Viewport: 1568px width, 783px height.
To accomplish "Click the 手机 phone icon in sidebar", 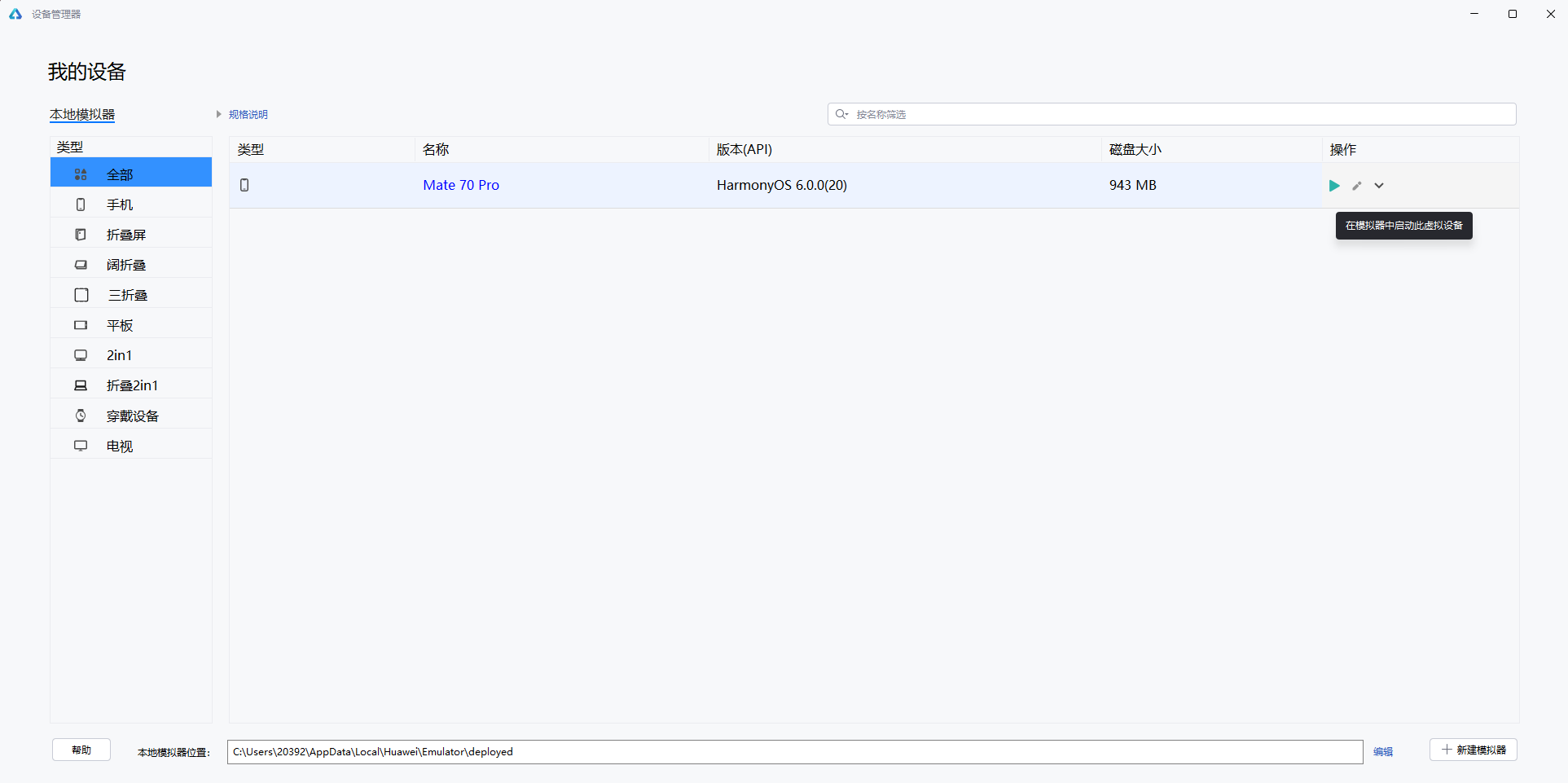I will [81, 205].
